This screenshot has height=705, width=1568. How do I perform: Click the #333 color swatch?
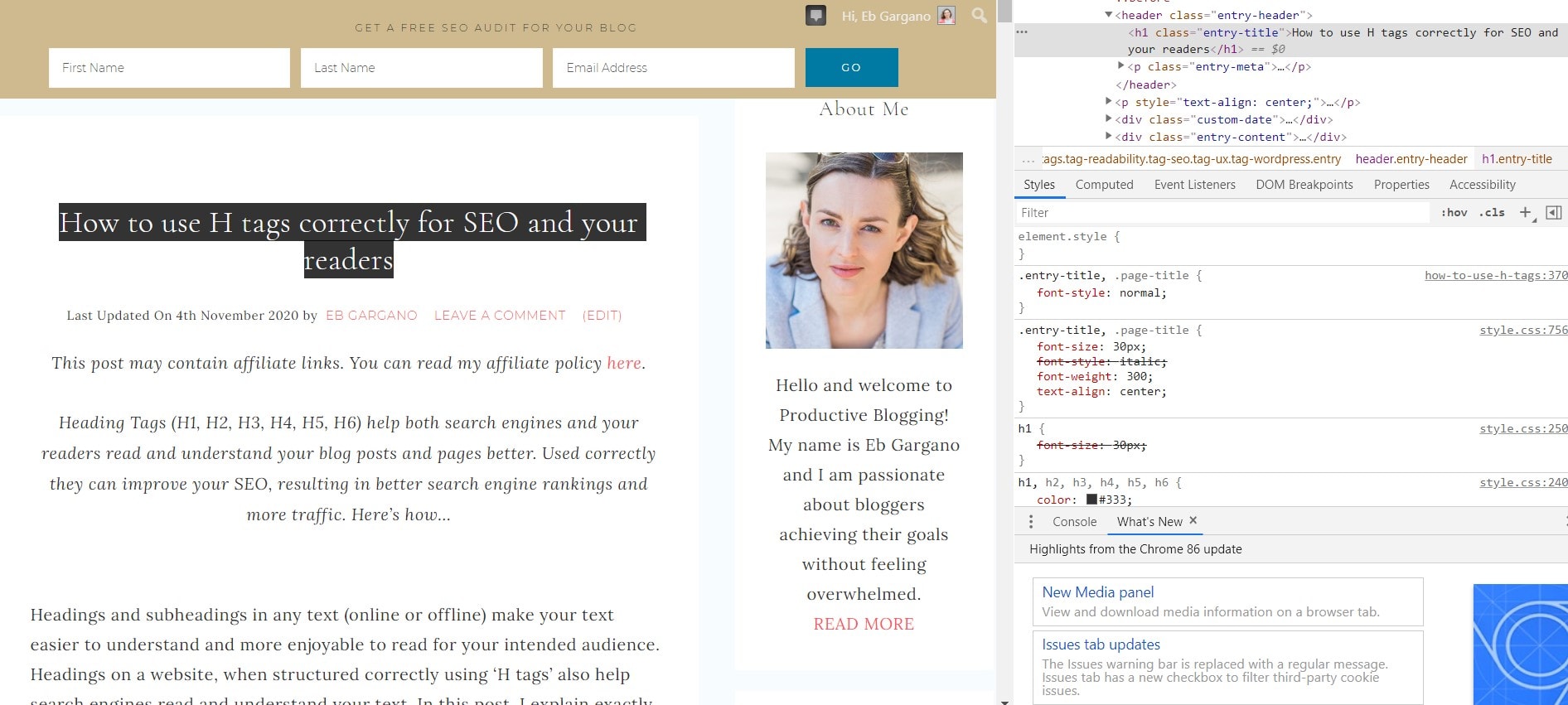[x=1091, y=500]
